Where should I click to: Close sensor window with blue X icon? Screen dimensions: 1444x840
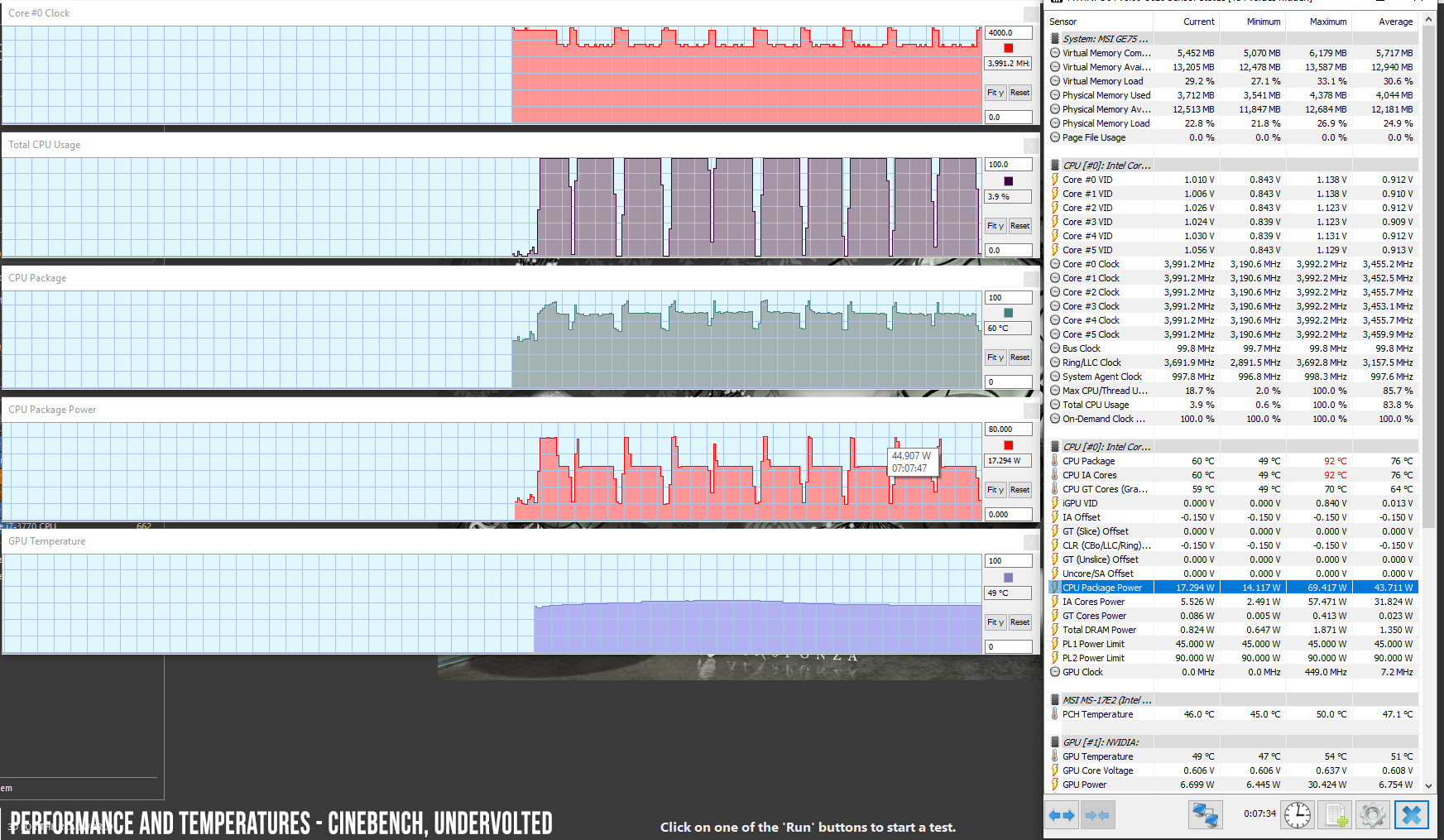tap(1412, 815)
